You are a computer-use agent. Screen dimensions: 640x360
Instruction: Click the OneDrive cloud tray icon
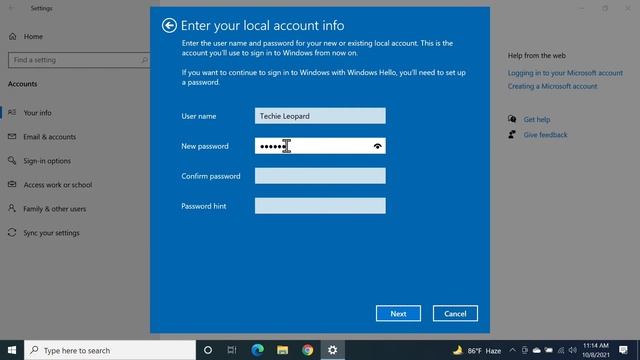(x=537, y=350)
